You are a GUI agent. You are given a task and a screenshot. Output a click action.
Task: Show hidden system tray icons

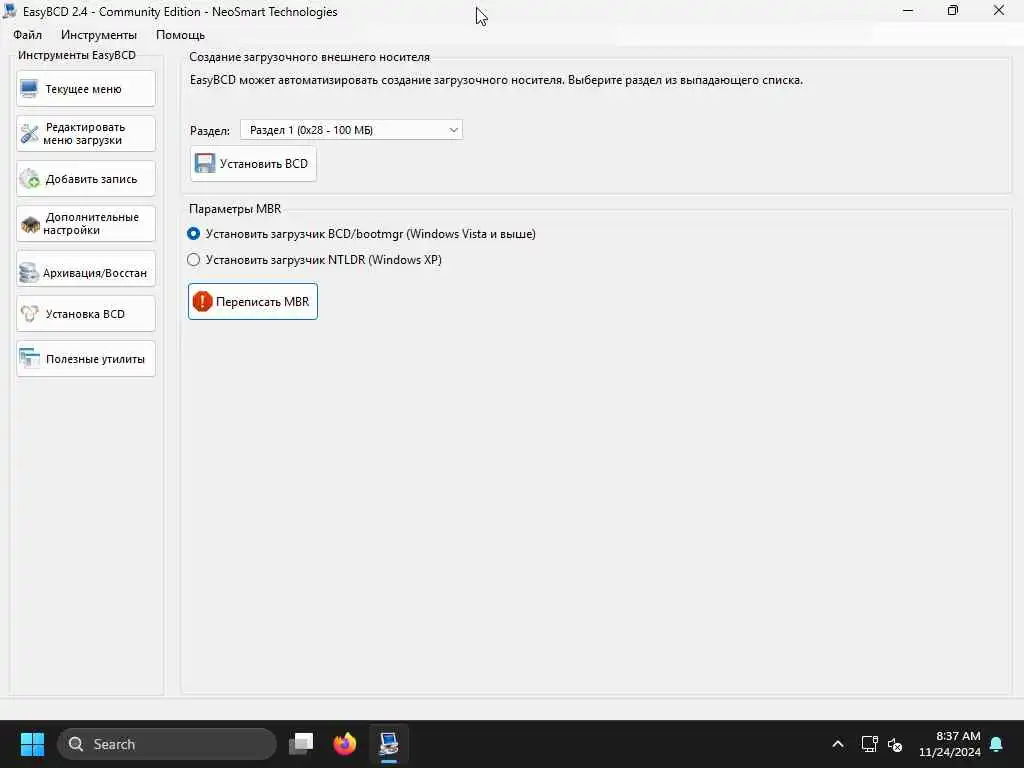[838, 744]
